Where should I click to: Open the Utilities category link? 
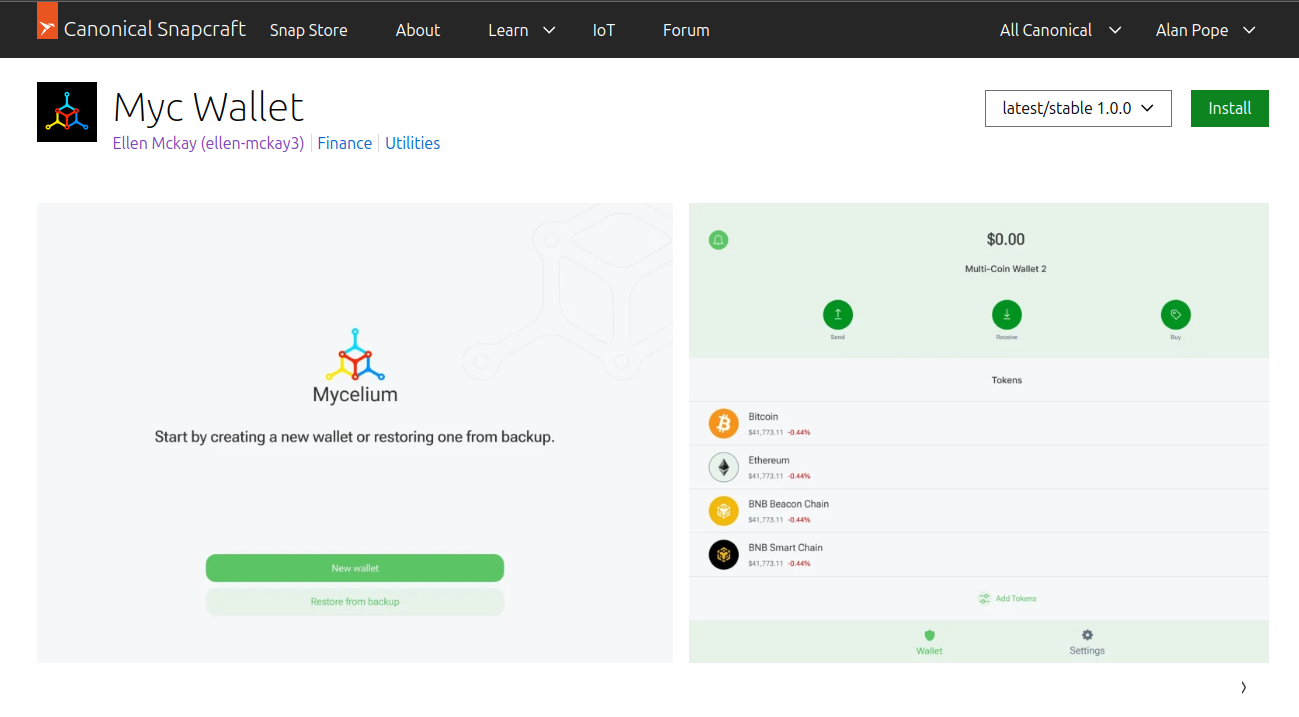[413, 143]
